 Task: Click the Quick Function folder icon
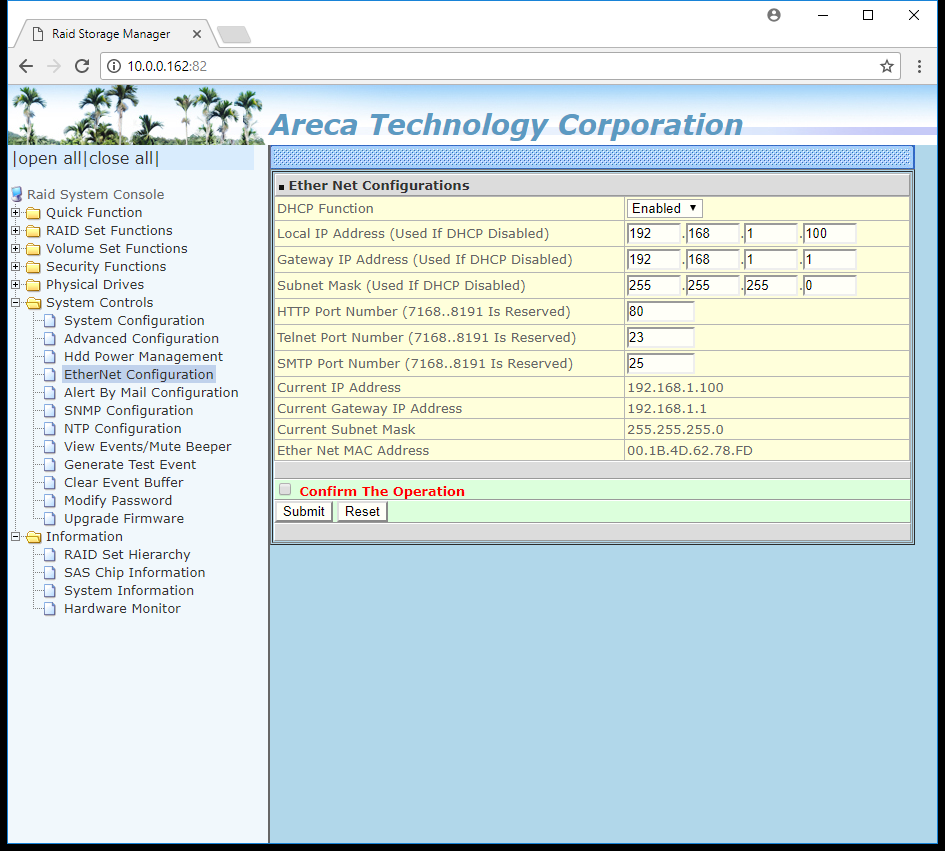(x=34, y=213)
